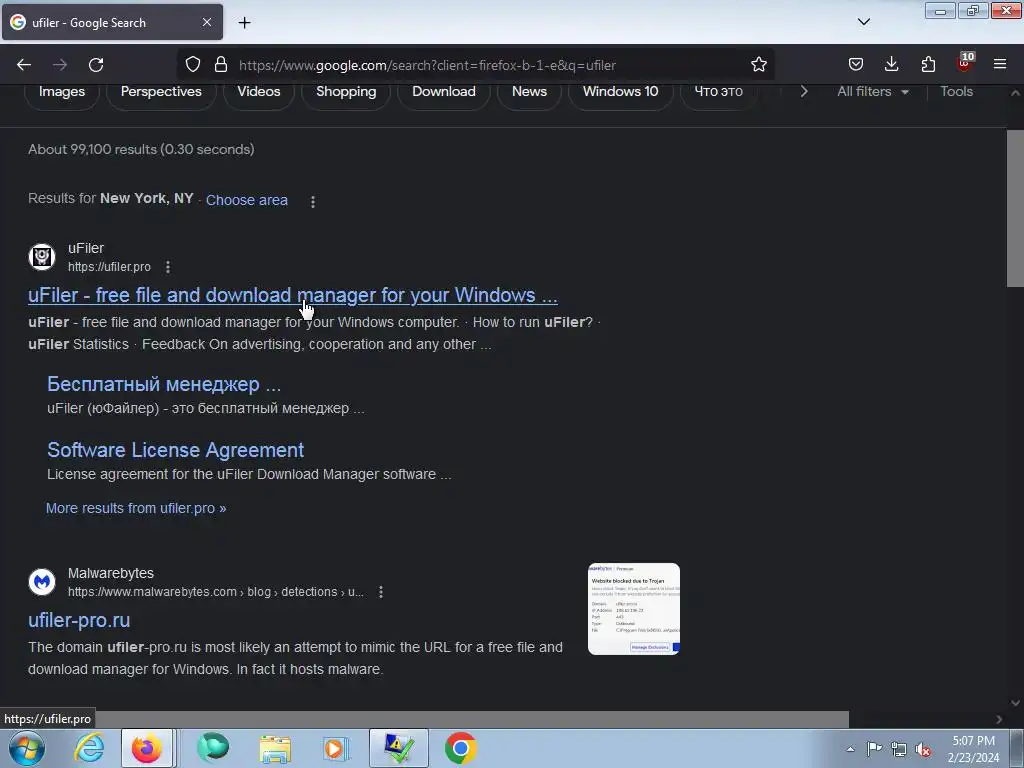Reload the page with the refresh icon
The width and height of the screenshot is (1024, 768).
(96, 65)
